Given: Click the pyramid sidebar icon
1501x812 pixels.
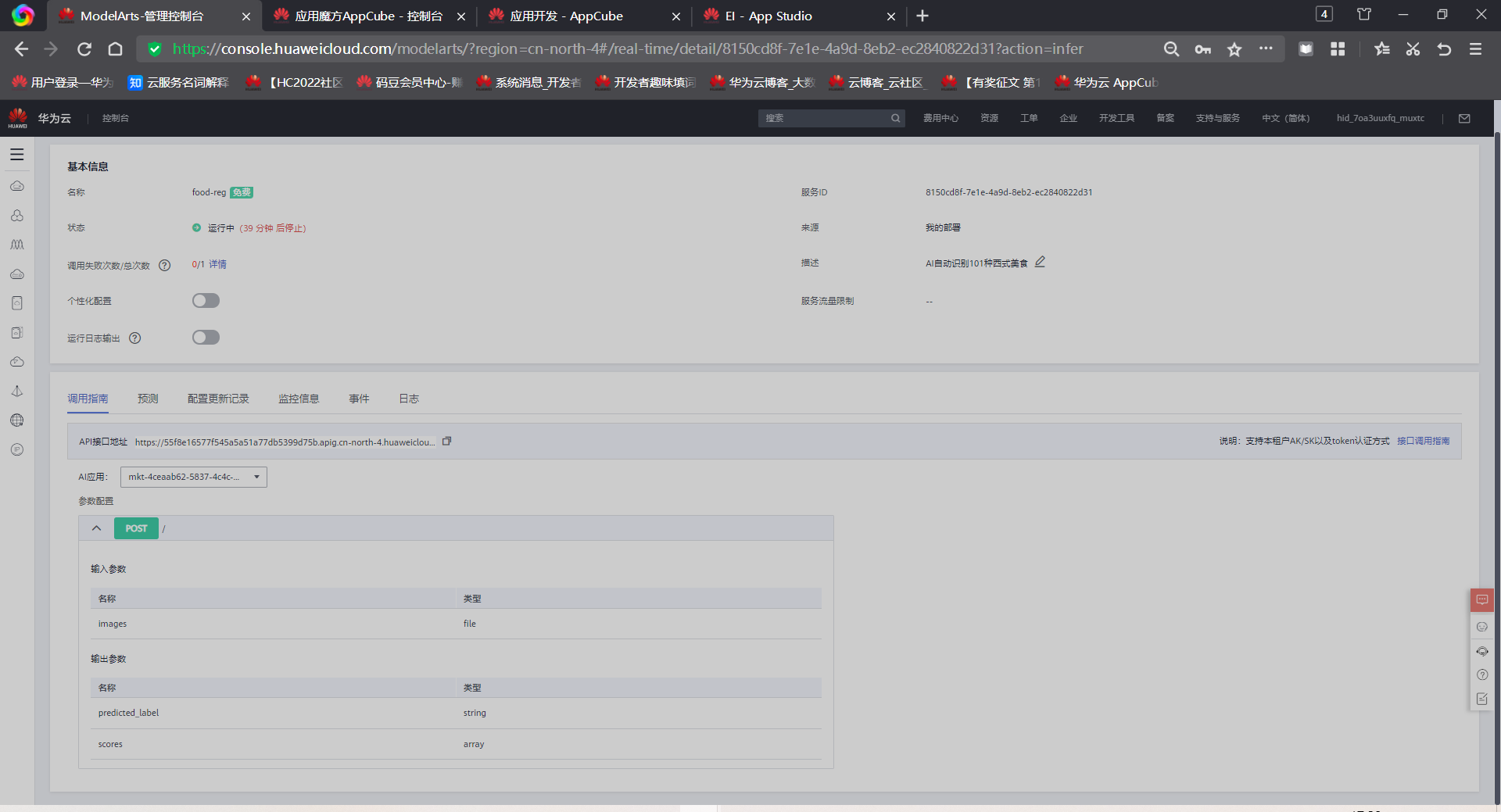Looking at the screenshot, I should click(17, 391).
